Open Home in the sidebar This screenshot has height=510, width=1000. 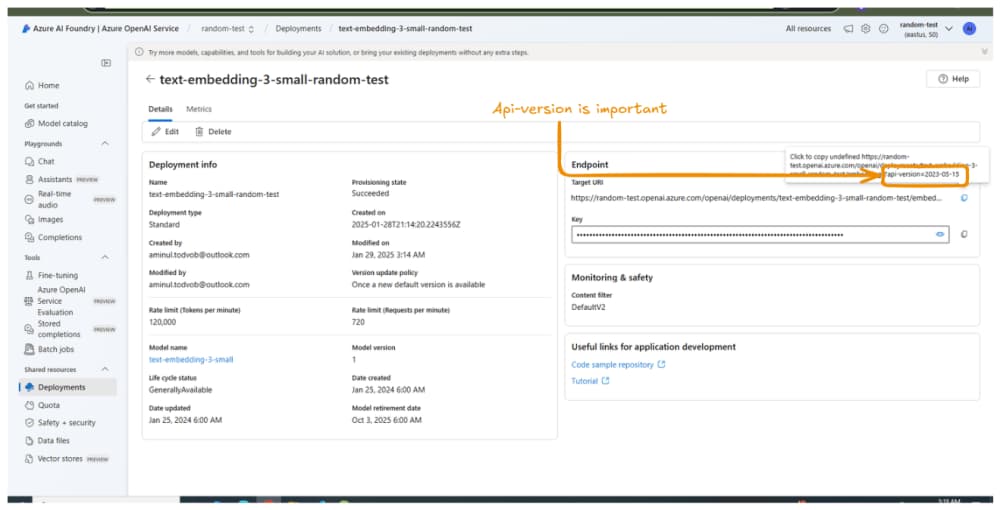(x=42, y=85)
